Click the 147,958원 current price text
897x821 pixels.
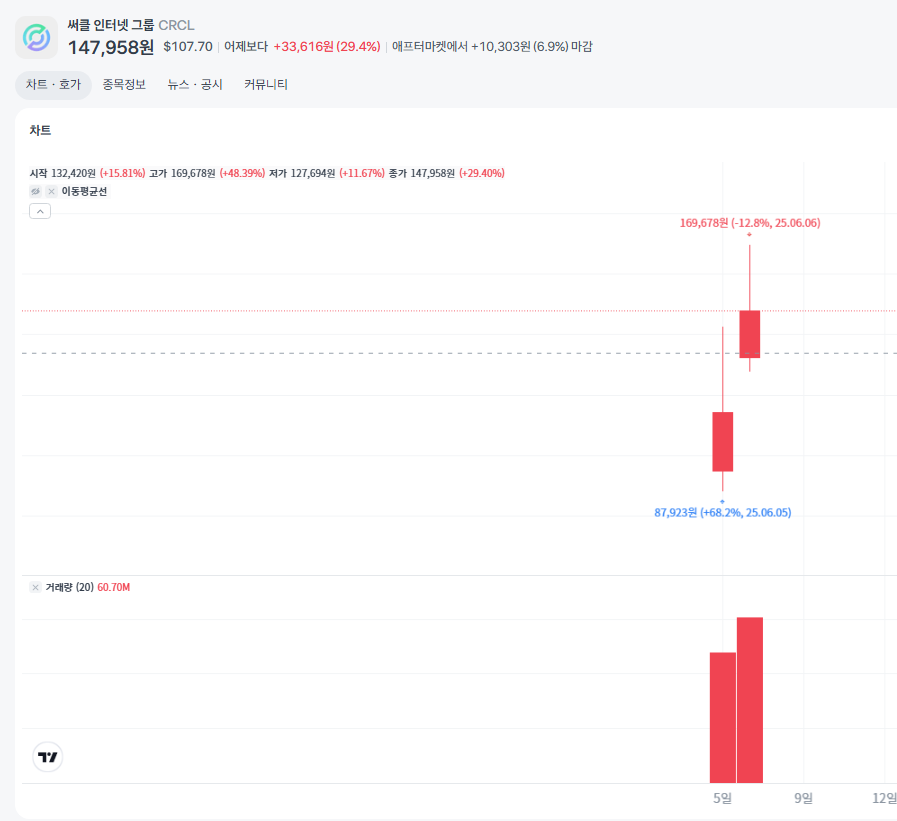click(111, 47)
